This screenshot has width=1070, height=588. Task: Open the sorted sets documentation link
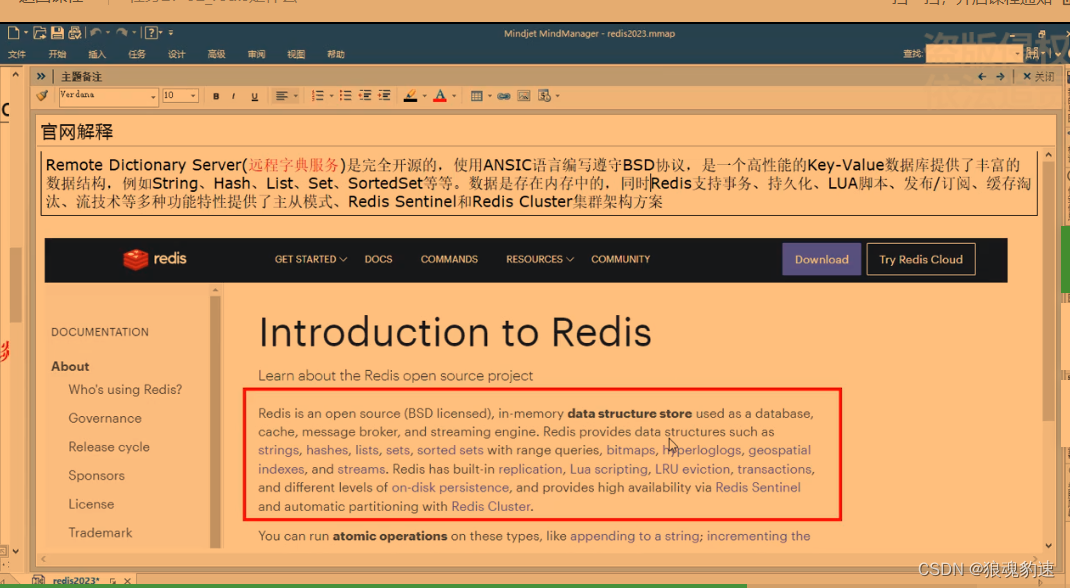point(450,450)
